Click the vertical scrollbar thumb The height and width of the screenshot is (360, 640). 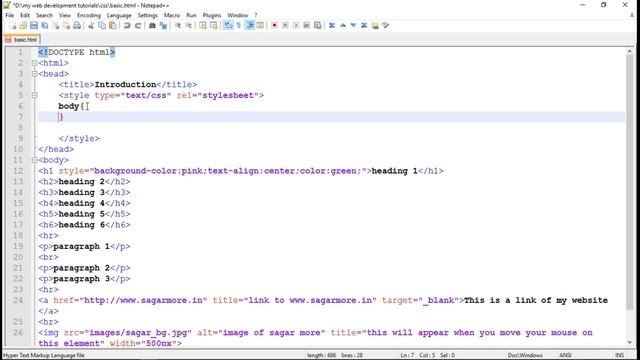(x=629, y=182)
